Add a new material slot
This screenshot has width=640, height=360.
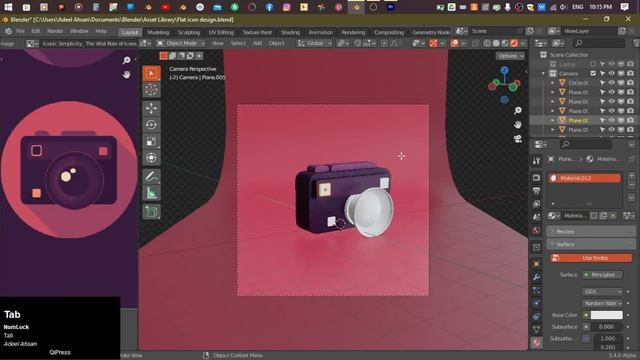click(x=631, y=176)
